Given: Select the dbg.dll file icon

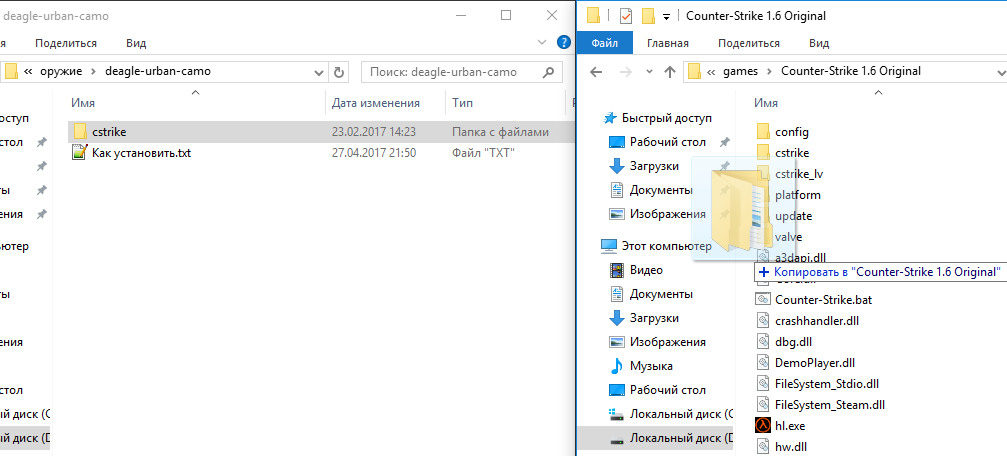Looking at the screenshot, I should click(x=764, y=342).
